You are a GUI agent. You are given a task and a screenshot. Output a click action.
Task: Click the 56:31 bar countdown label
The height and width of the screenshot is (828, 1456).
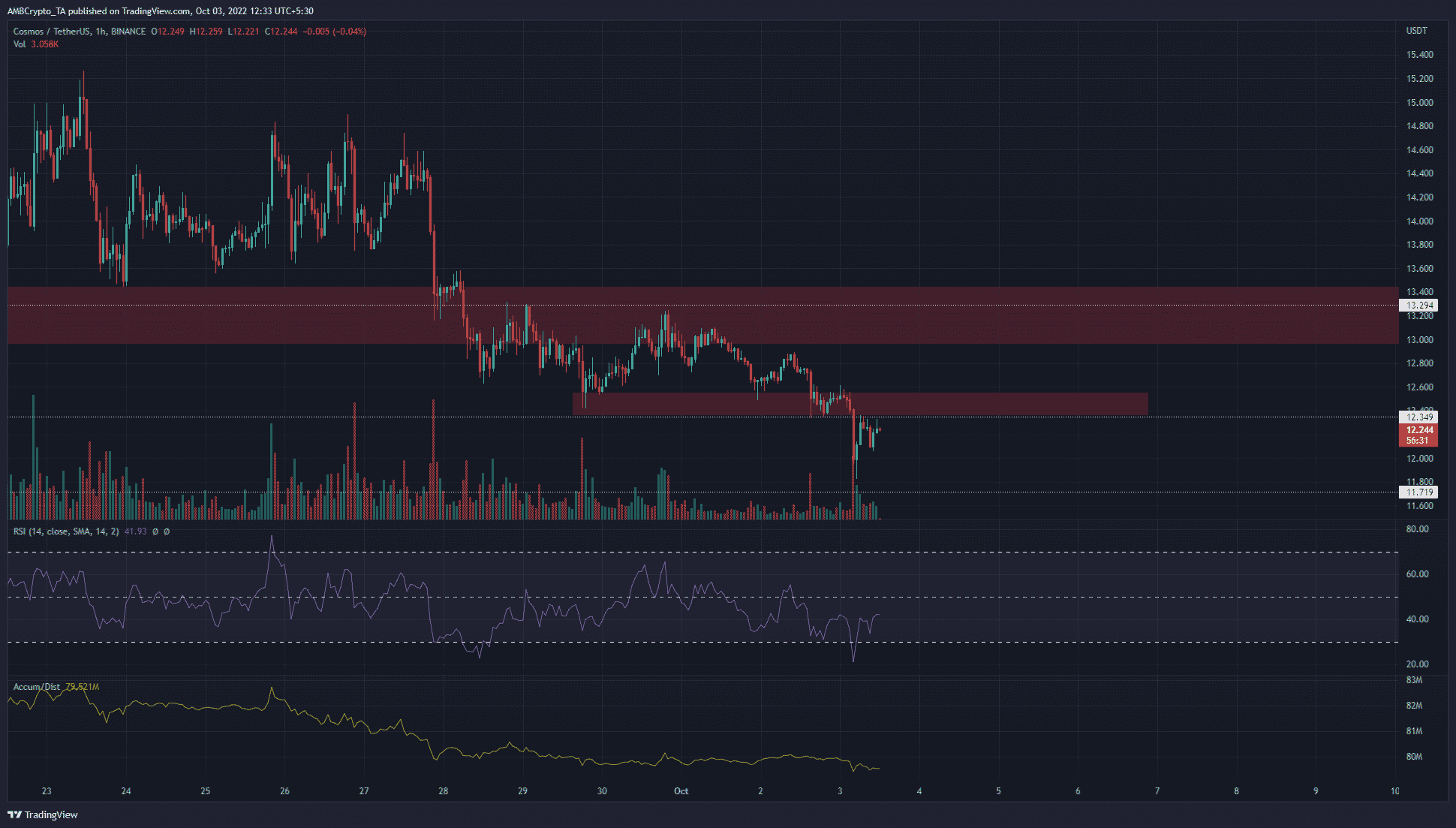point(1419,441)
